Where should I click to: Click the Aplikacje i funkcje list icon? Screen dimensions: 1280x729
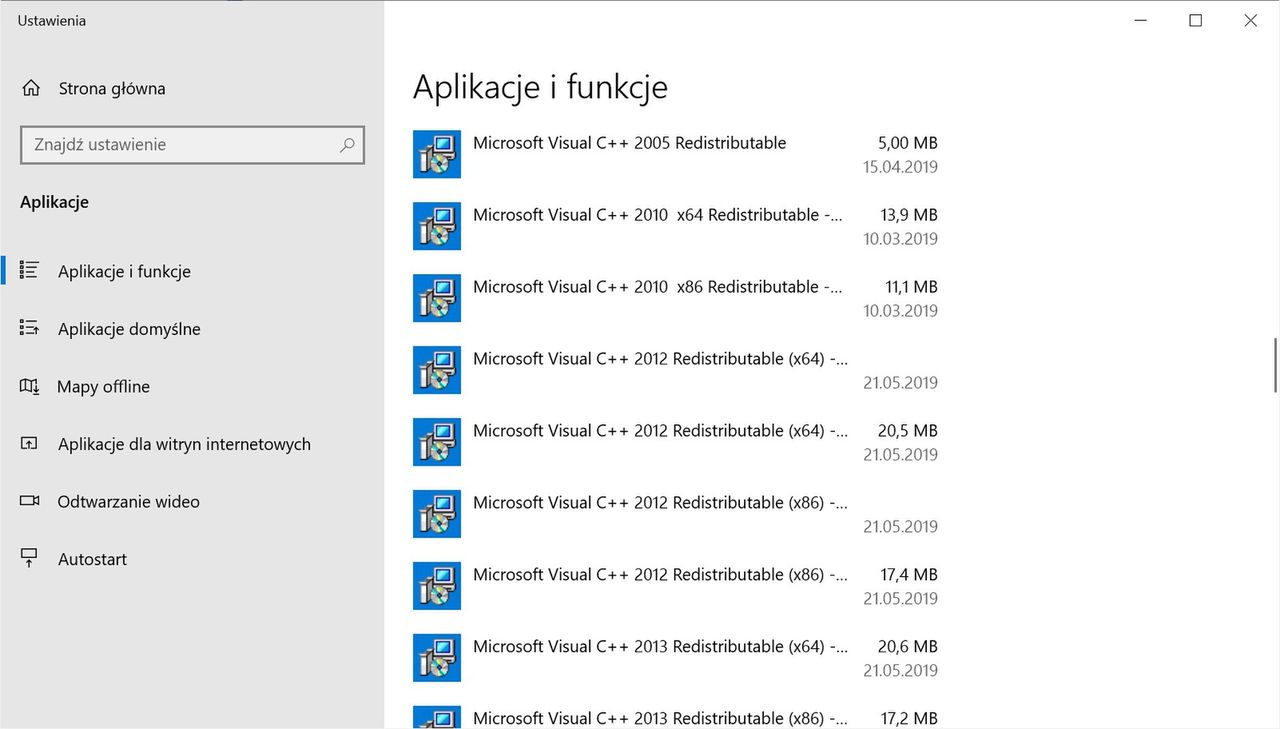(x=29, y=270)
